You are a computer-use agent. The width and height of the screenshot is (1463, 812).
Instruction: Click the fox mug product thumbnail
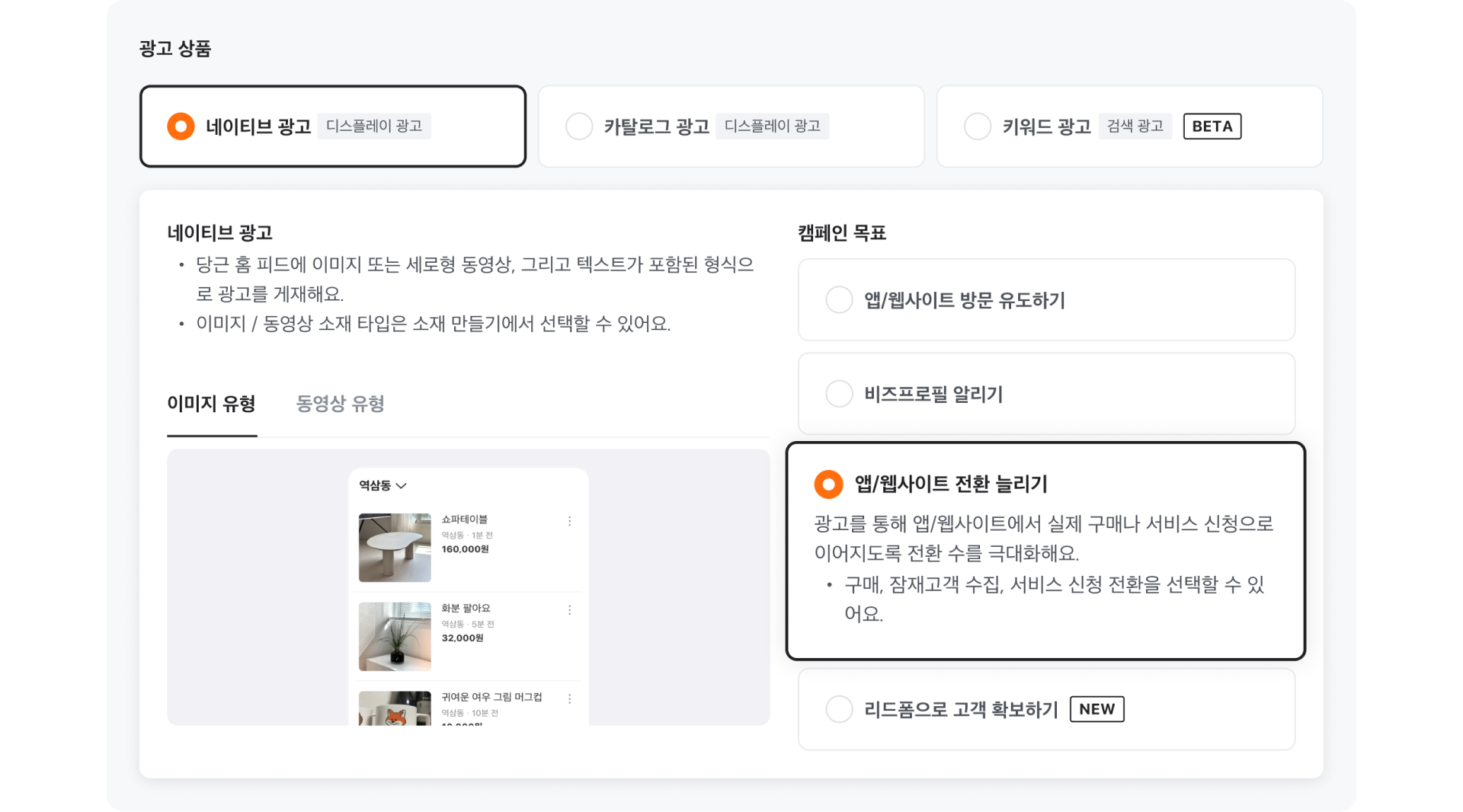[x=395, y=708]
